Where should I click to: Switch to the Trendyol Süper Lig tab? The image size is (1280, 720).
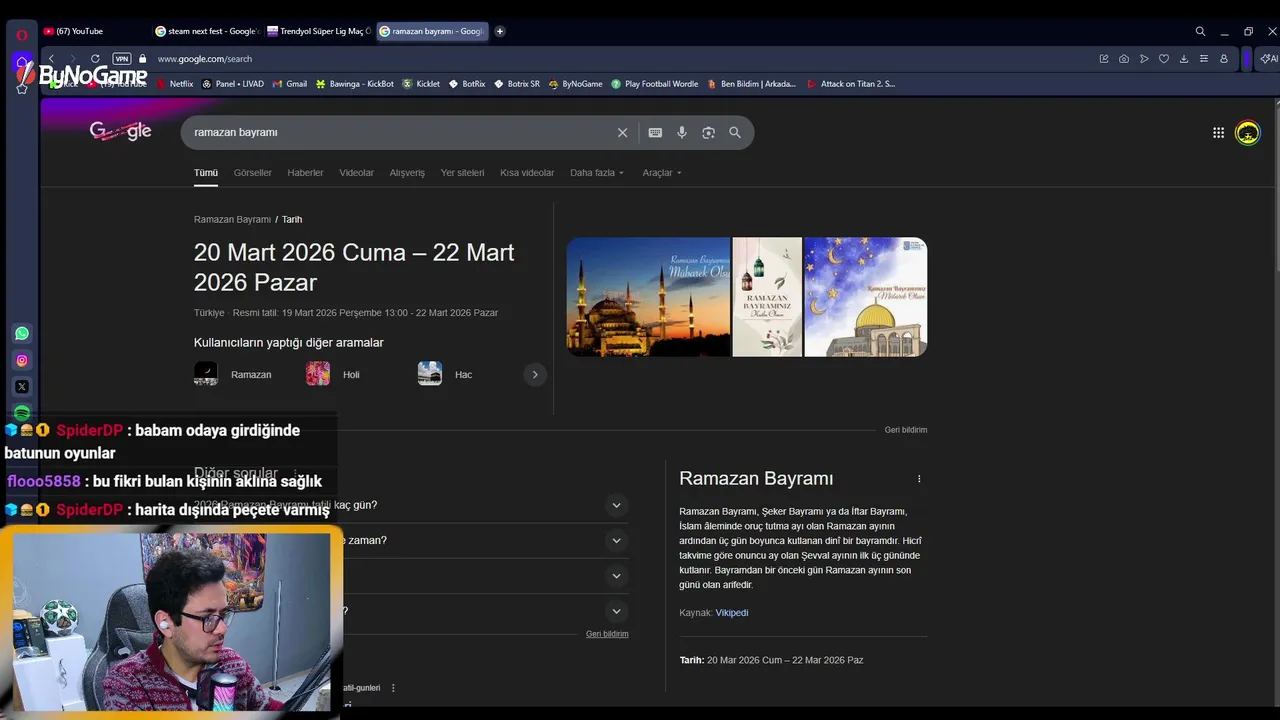coord(318,31)
